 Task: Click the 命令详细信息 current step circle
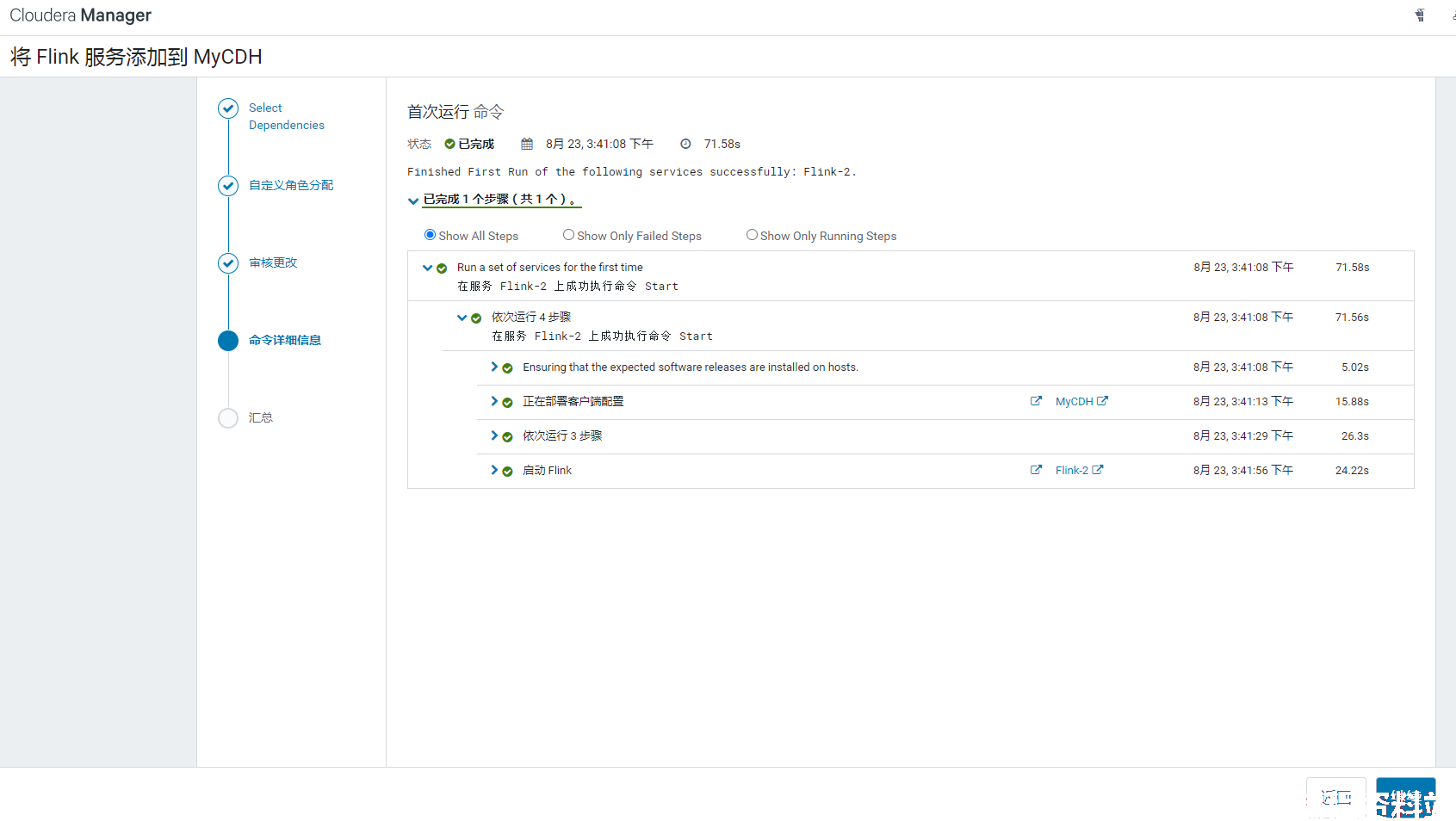point(228,341)
